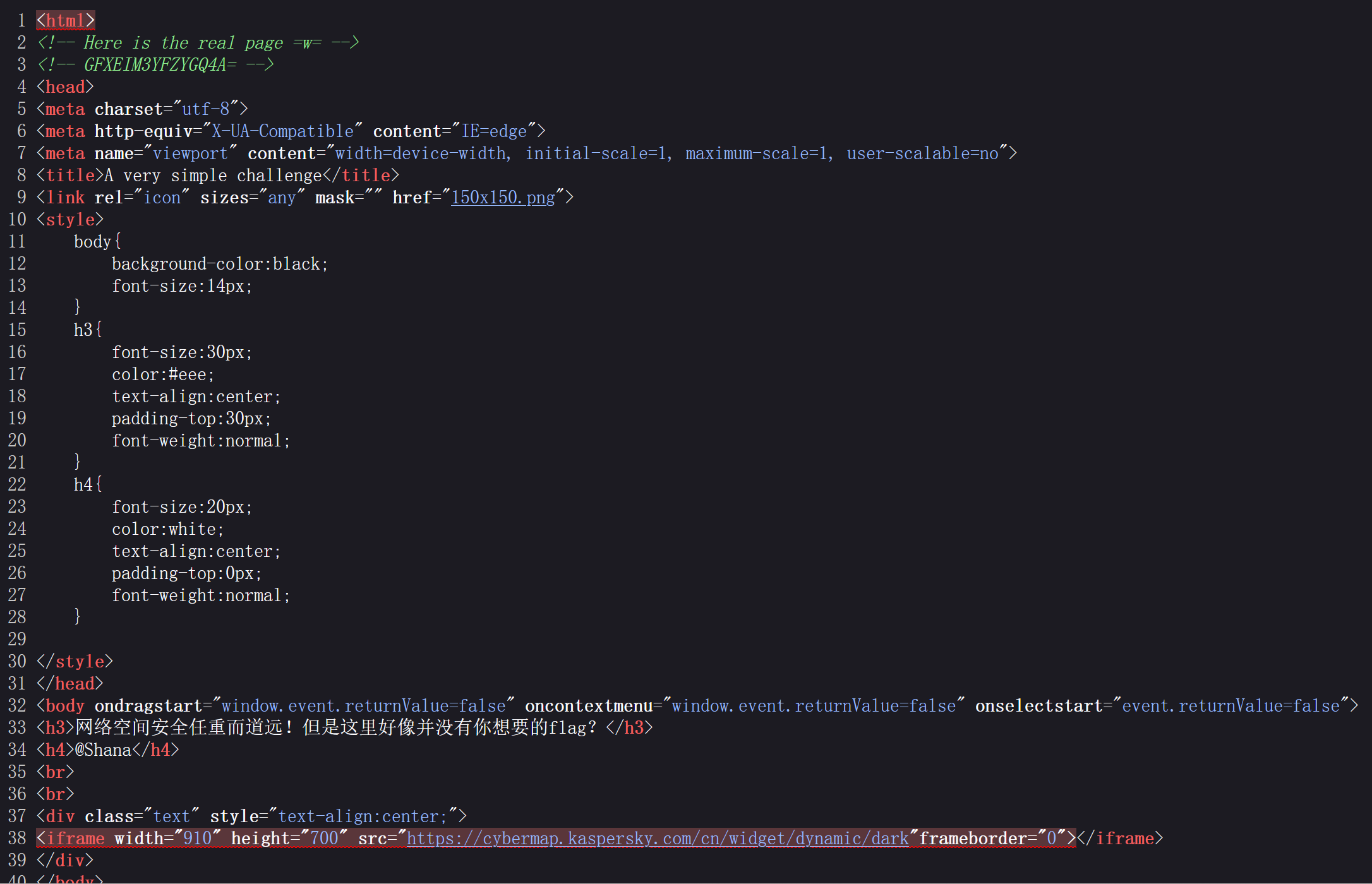Click the opening html tag on line 1
The image size is (1372, 884).
tap(65, 21)
